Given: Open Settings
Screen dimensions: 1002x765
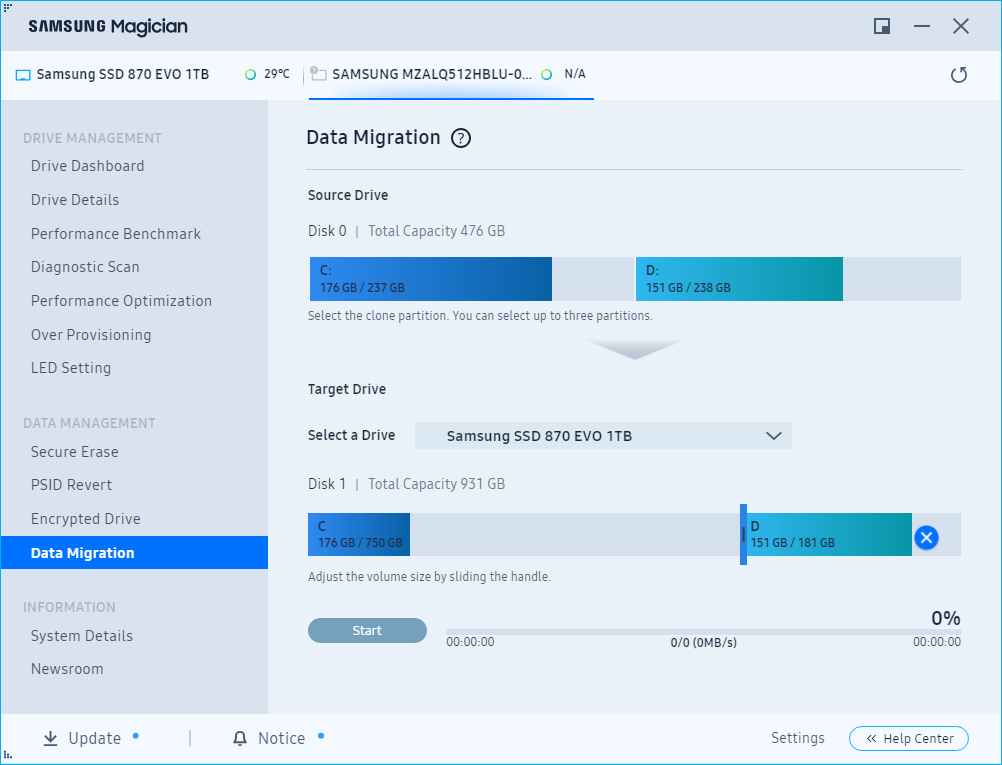Looking at the screenshot, I should [x=798, y=738].
